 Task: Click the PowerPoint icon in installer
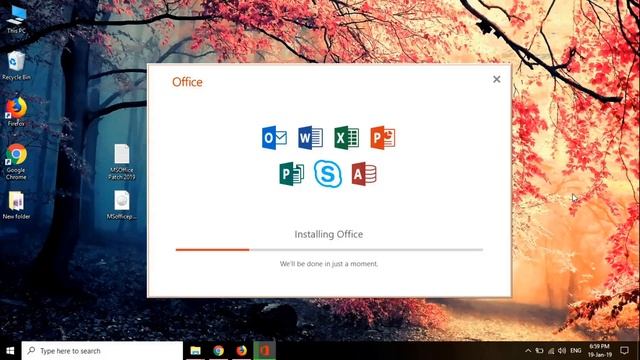382,138
